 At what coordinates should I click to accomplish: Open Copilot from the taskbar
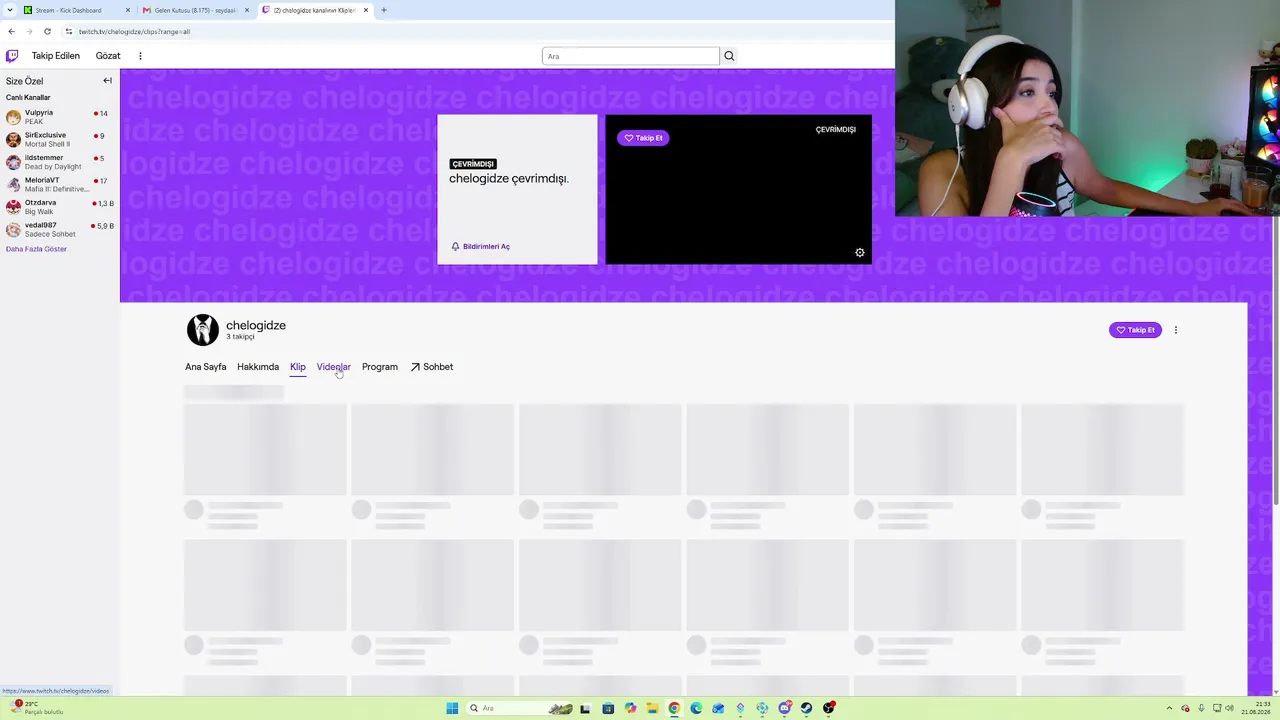630,708
